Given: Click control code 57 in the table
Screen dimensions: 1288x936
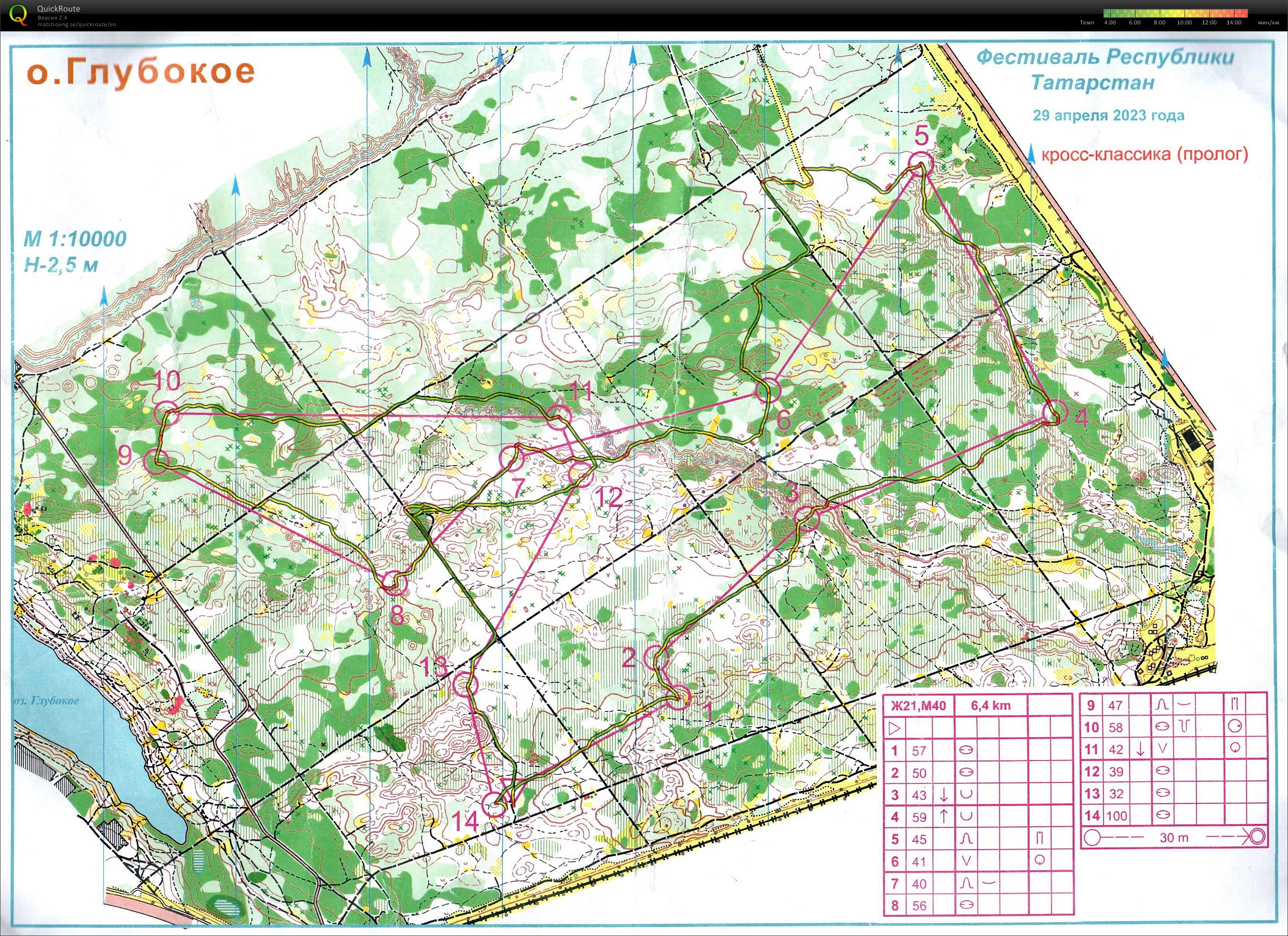Looking at the screenshot, I should click(919, 751).
